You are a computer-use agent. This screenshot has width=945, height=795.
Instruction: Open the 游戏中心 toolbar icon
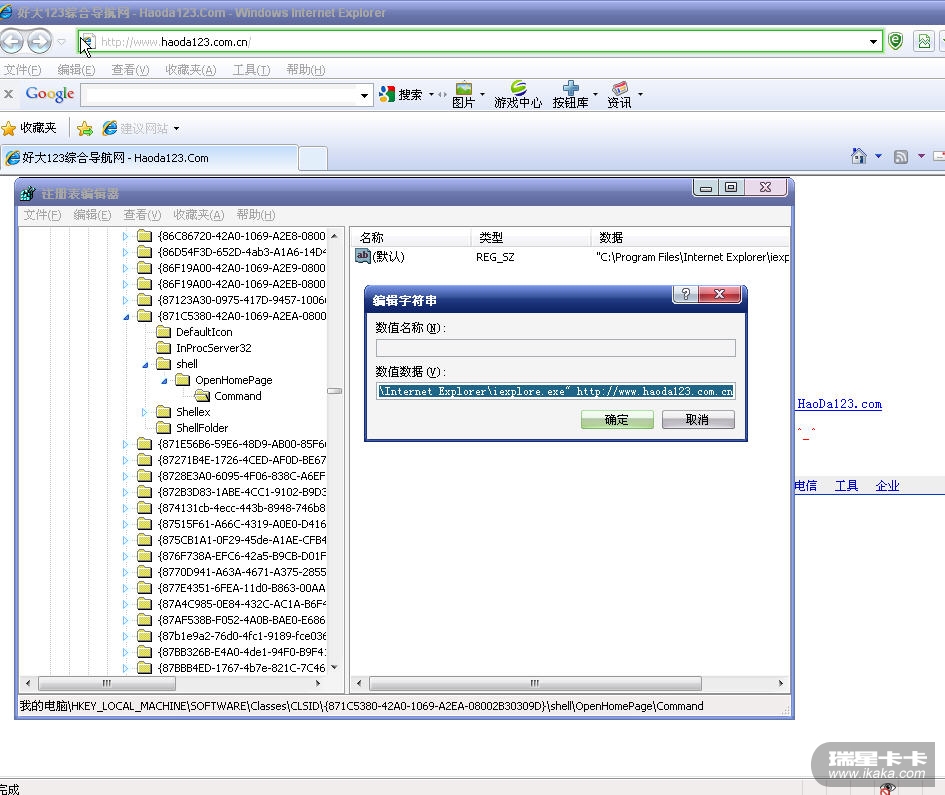coord(518,95)
